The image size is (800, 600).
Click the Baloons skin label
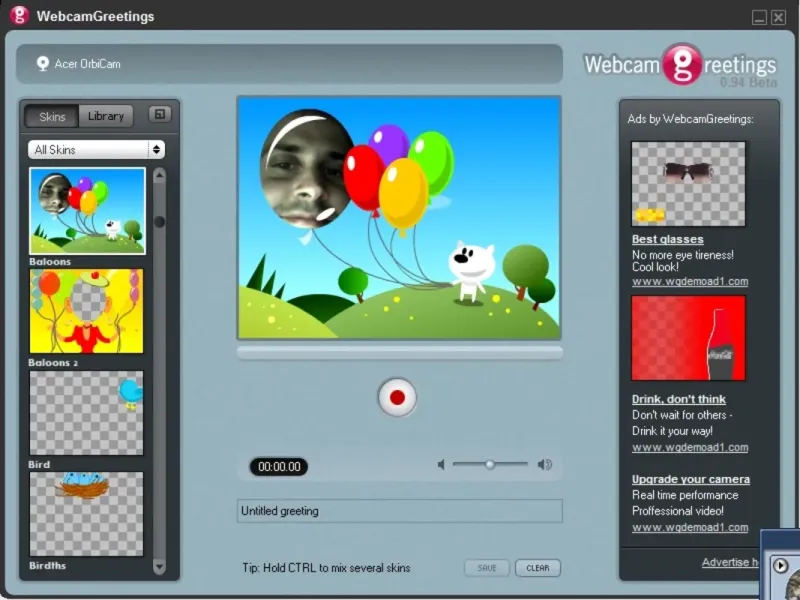pyautogui.click(x=50, y=262)
